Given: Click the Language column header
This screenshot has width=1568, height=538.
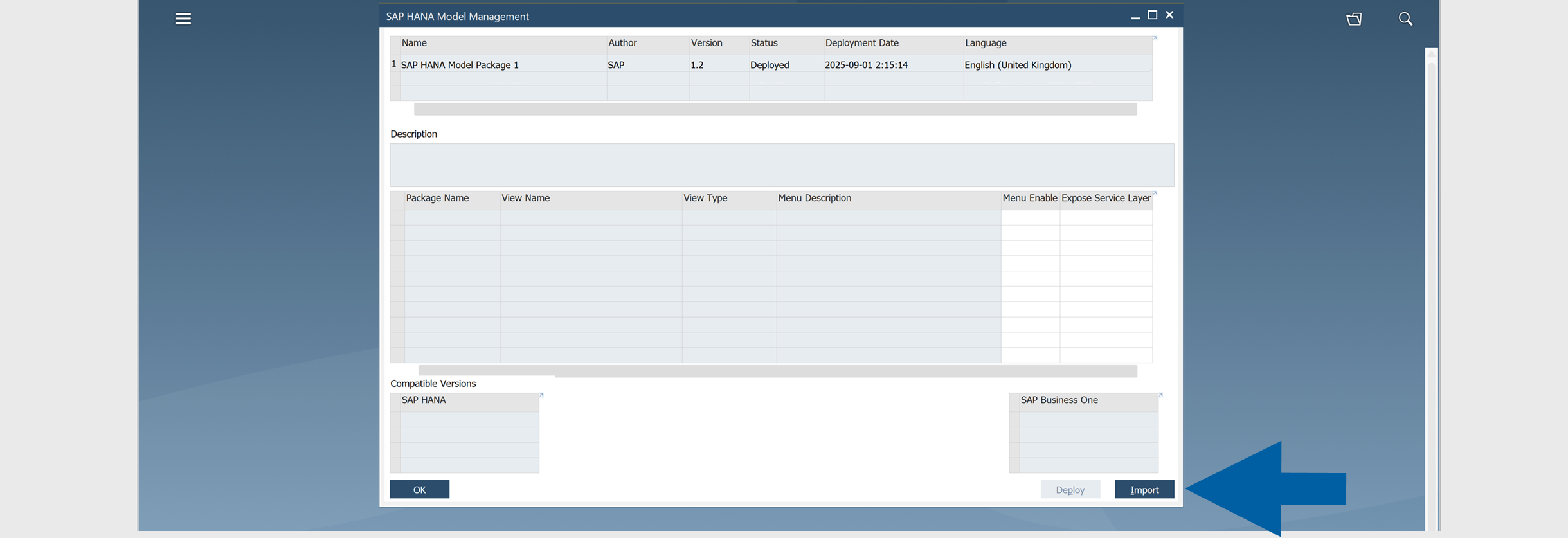Looking at the screenshot, I should click(x=1058, y=44).
